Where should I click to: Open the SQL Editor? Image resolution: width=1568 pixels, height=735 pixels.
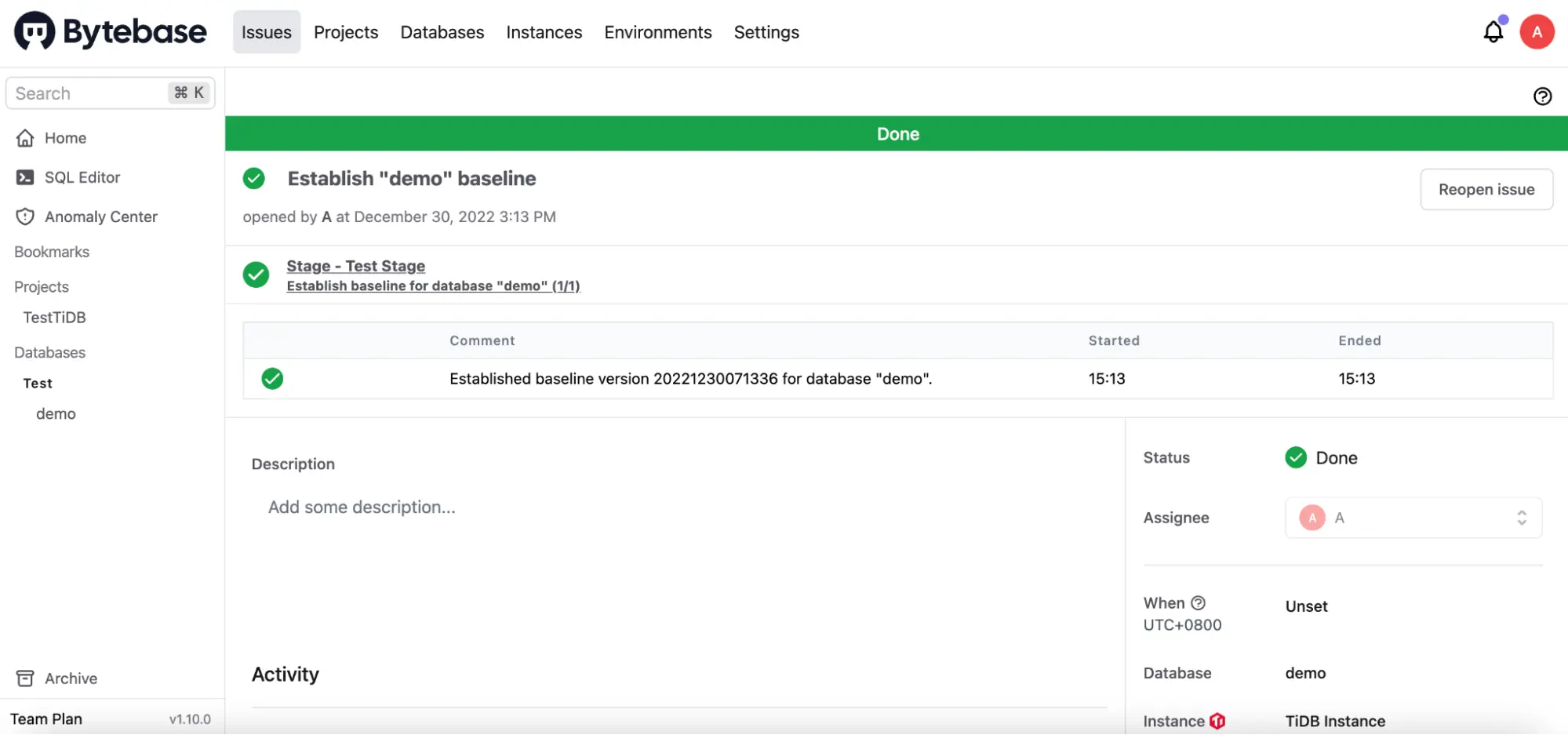[x=82, y=177]
